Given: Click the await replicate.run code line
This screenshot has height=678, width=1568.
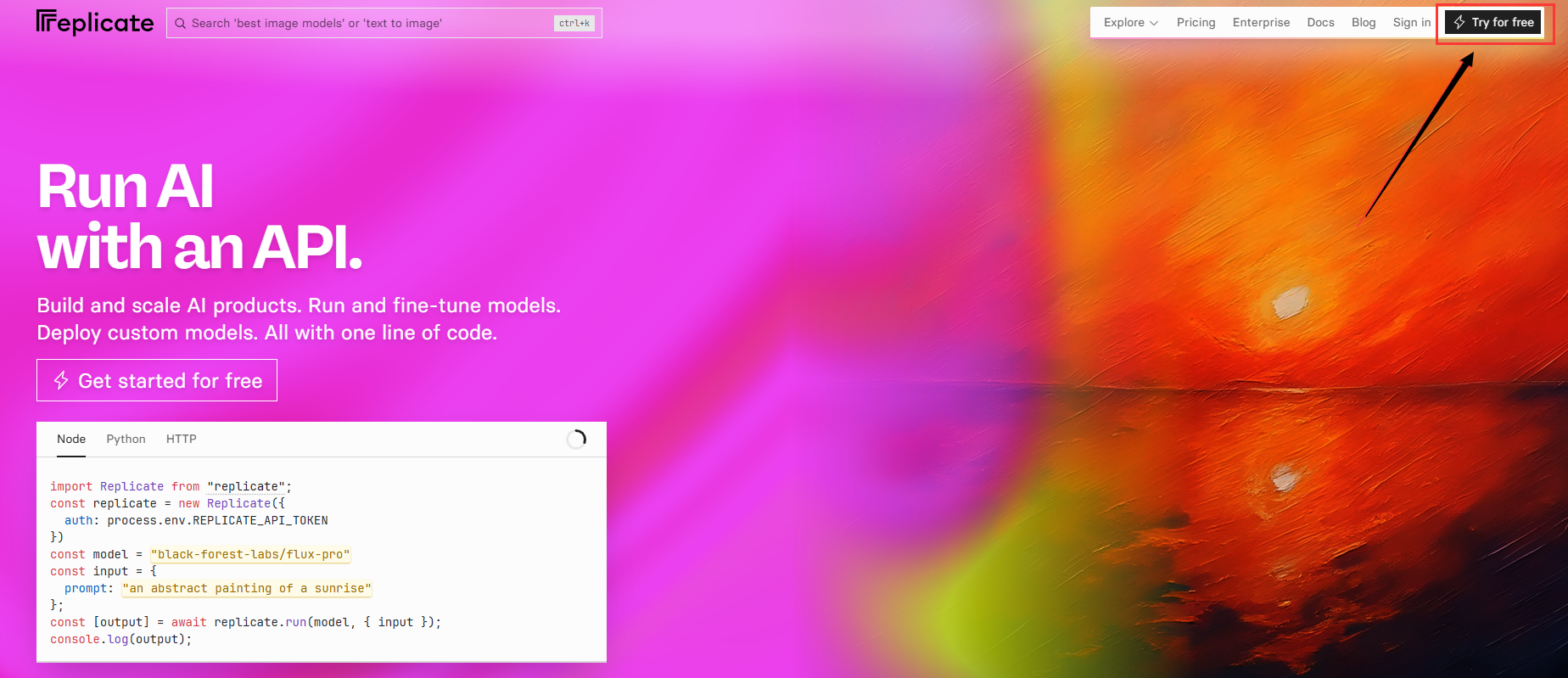Looking at the screenshot, I should click(245, 622).
